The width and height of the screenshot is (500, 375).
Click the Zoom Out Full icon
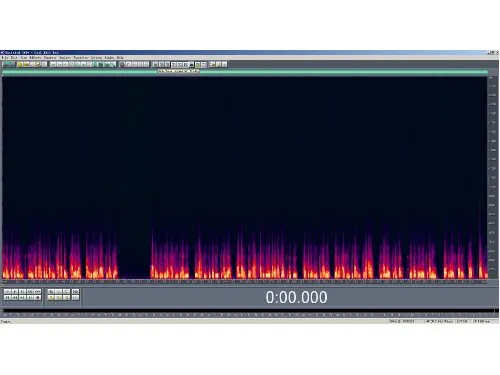pos(66,292)
